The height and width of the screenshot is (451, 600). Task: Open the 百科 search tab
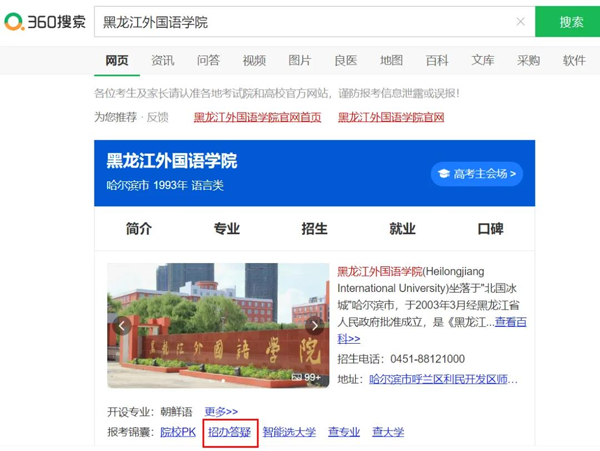coord(437,60)
